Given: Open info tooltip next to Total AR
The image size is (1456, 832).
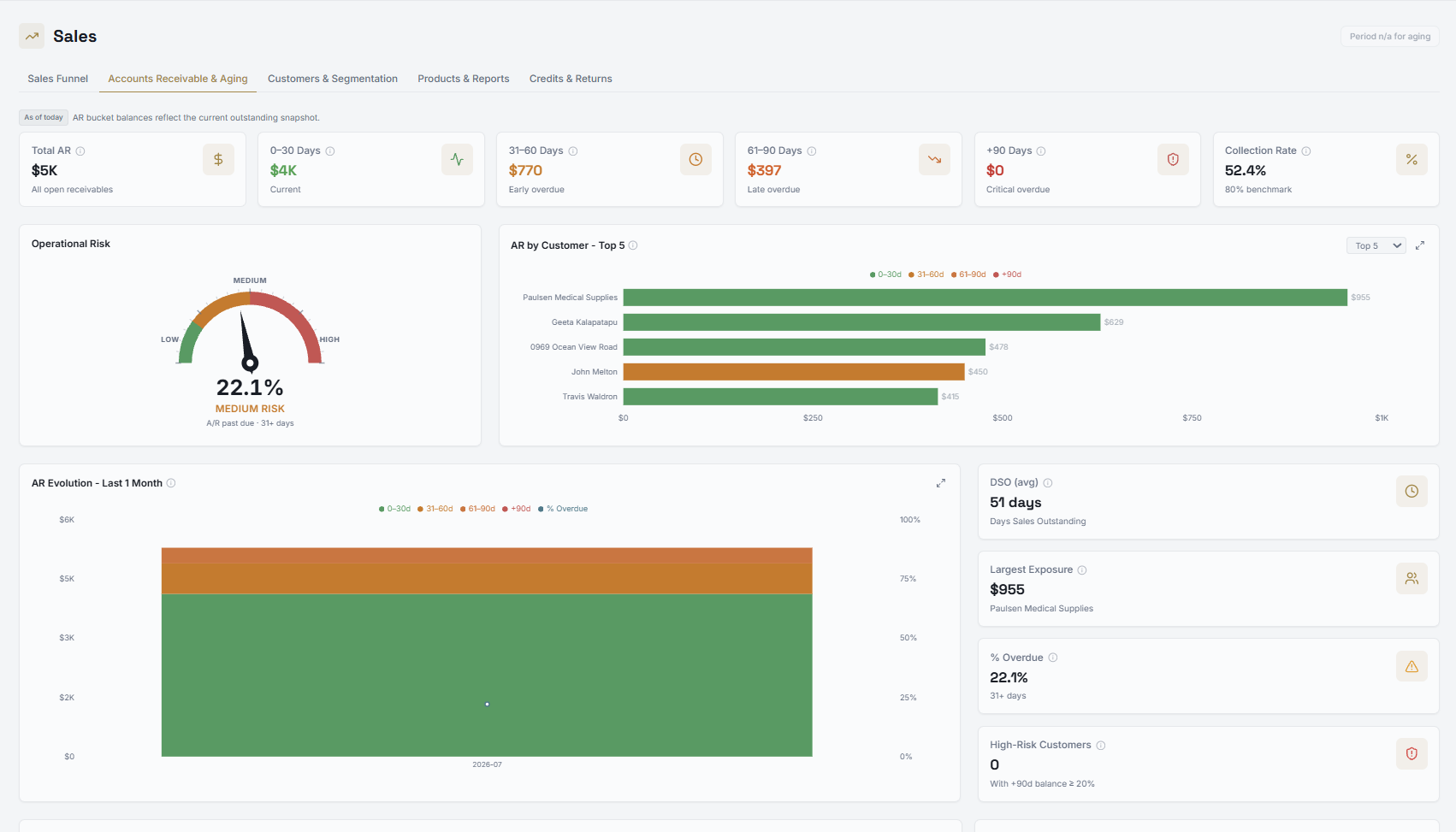Looking at the screenshot, I should click(80, 150).
